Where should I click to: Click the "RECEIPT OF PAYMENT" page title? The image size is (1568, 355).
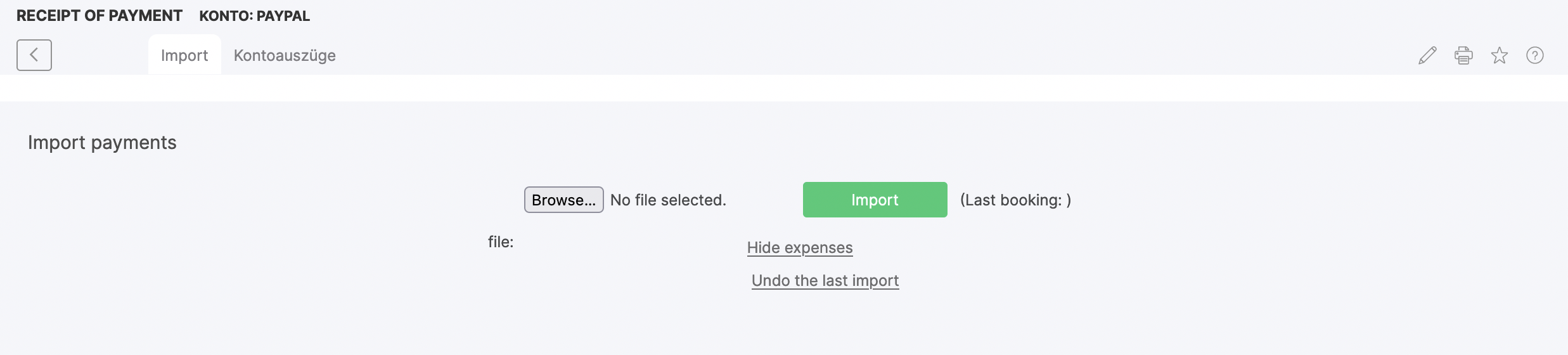coord(100,16)
